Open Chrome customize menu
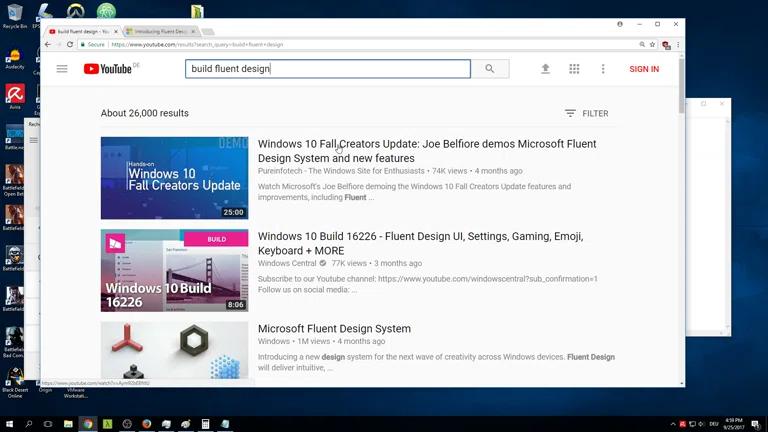768x432 pixels. [x=678, y=45]
